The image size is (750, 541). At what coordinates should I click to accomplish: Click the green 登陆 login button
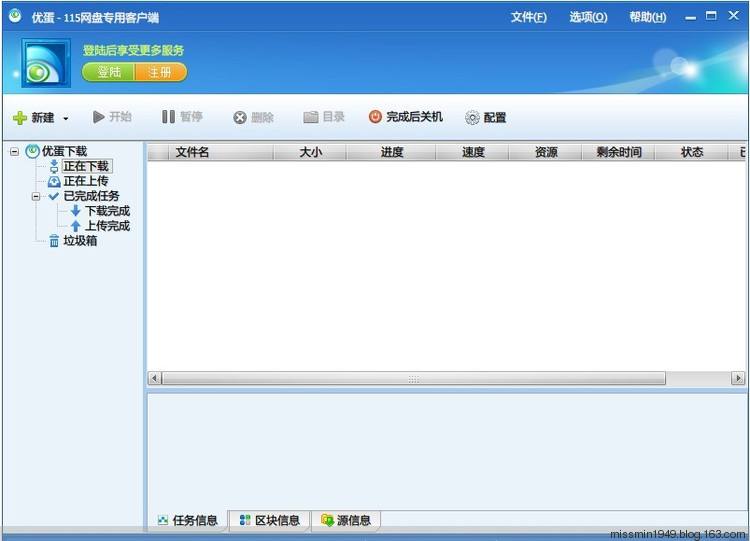(109, 72)
